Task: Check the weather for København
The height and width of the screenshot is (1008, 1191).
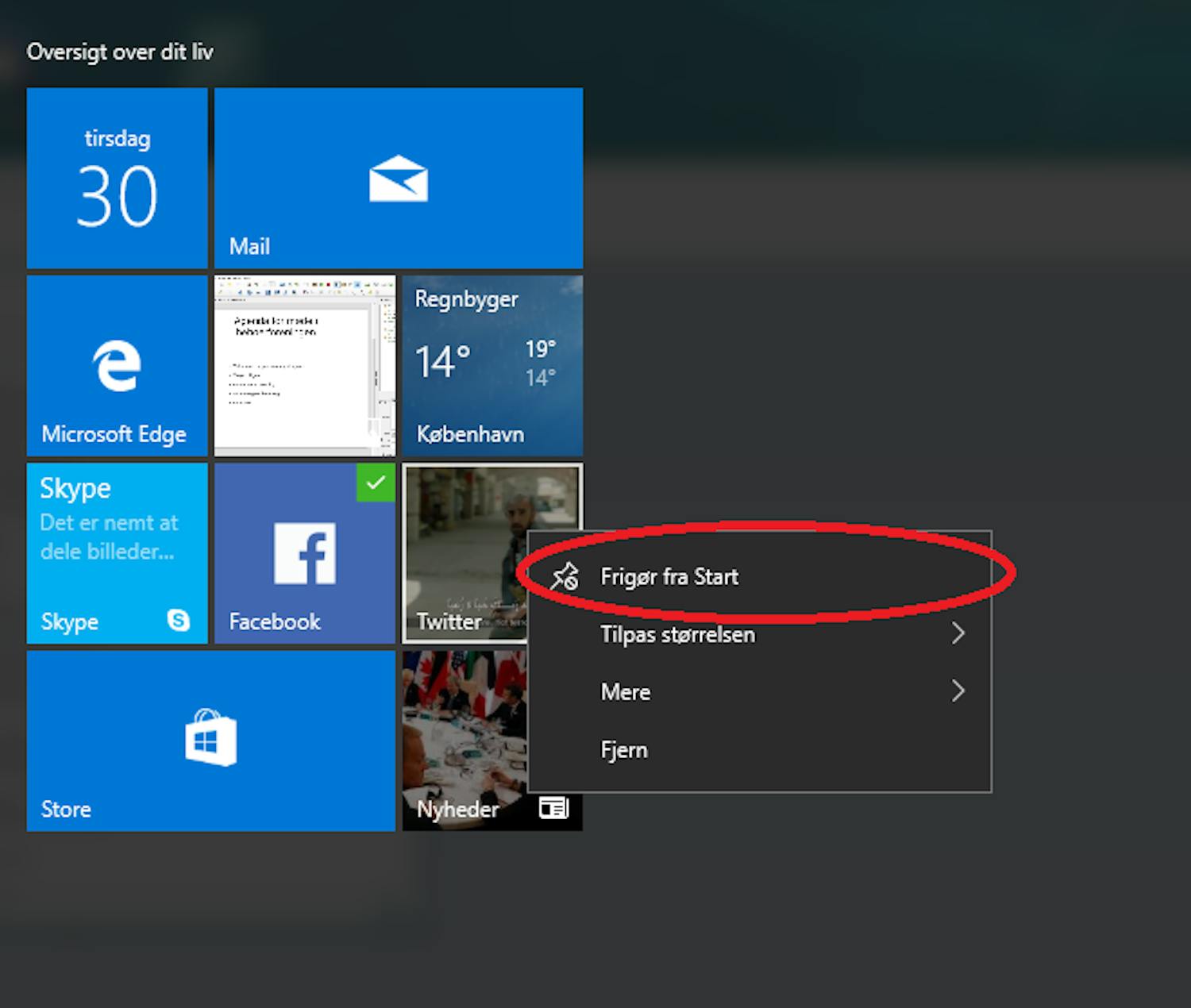Action: coord(491,365)
